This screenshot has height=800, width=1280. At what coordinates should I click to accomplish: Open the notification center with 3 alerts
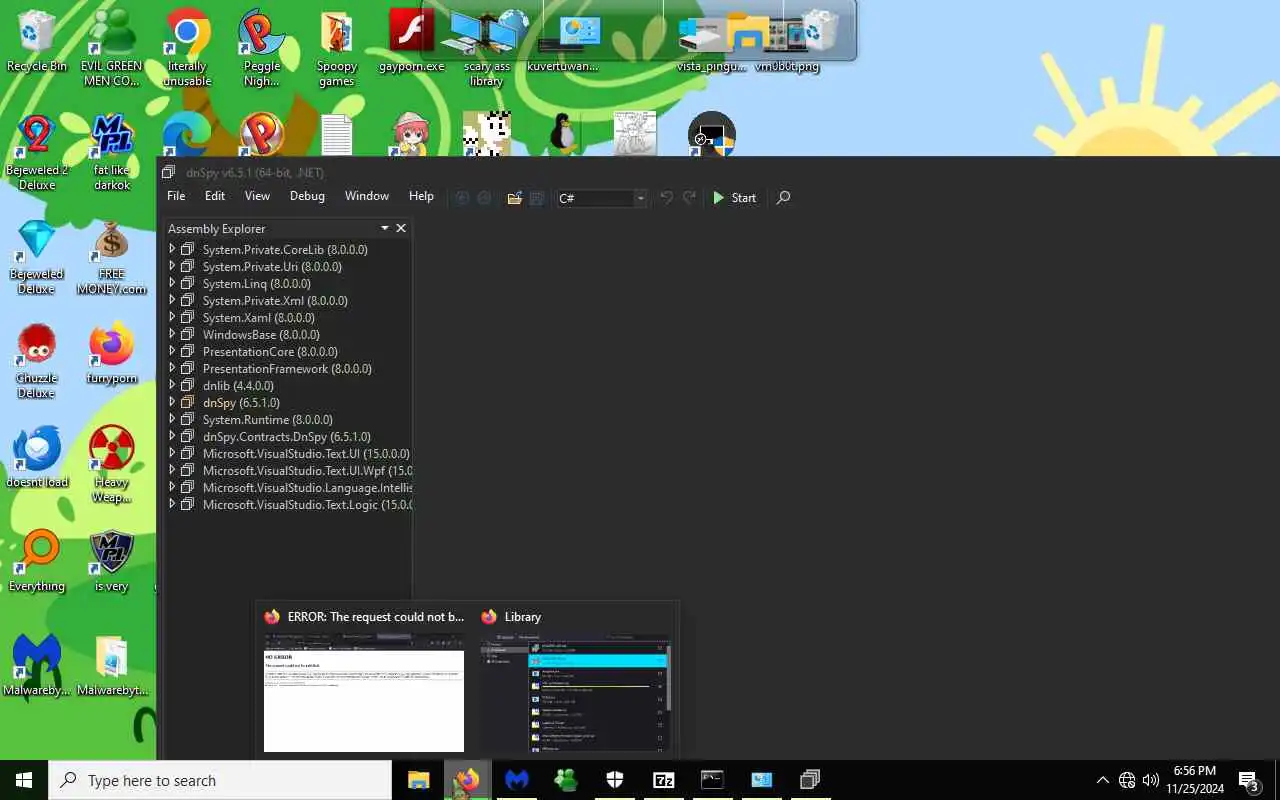pyautogui.click(x=1249, y=780)
